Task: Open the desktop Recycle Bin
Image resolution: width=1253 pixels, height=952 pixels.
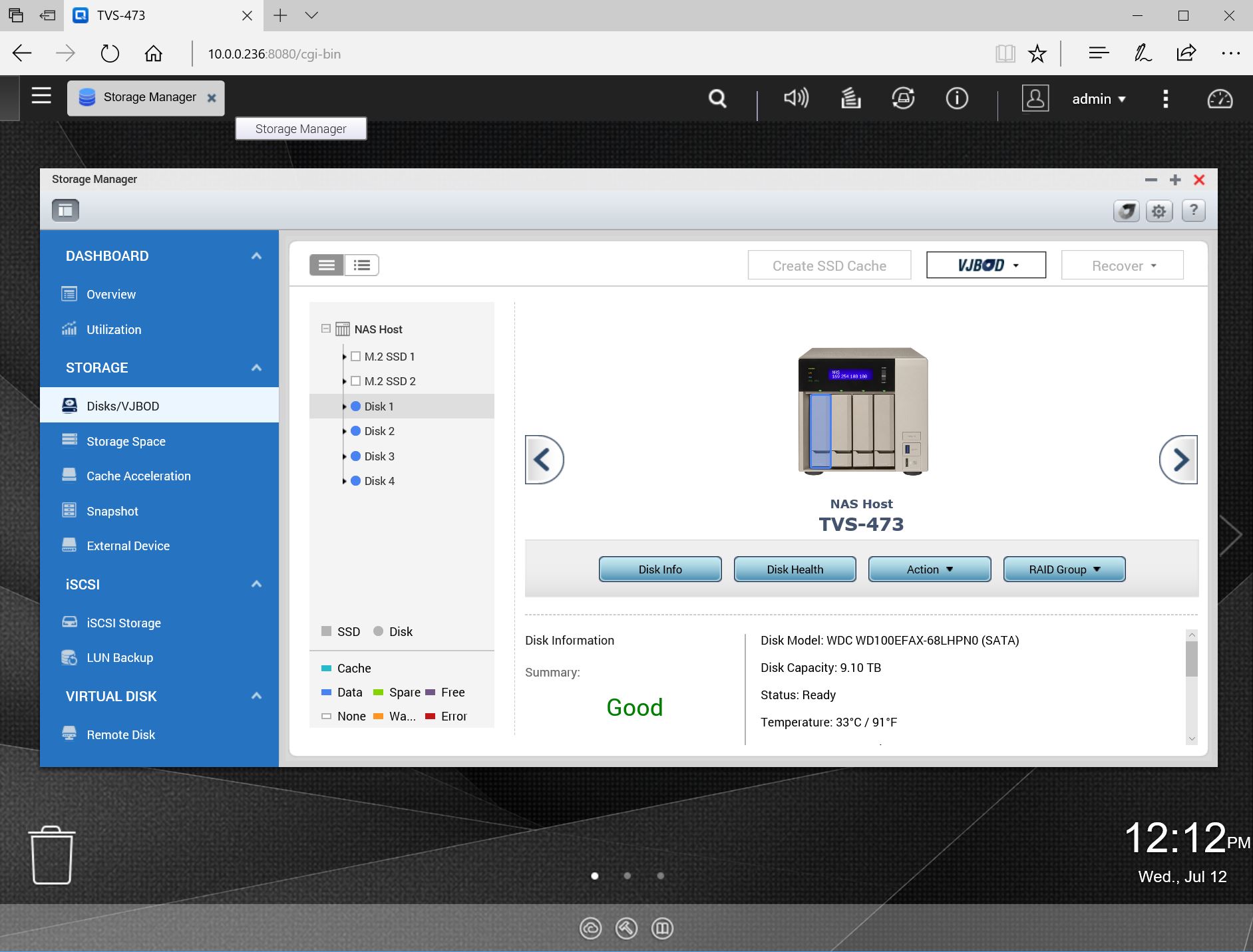Action: coord(52,855)
